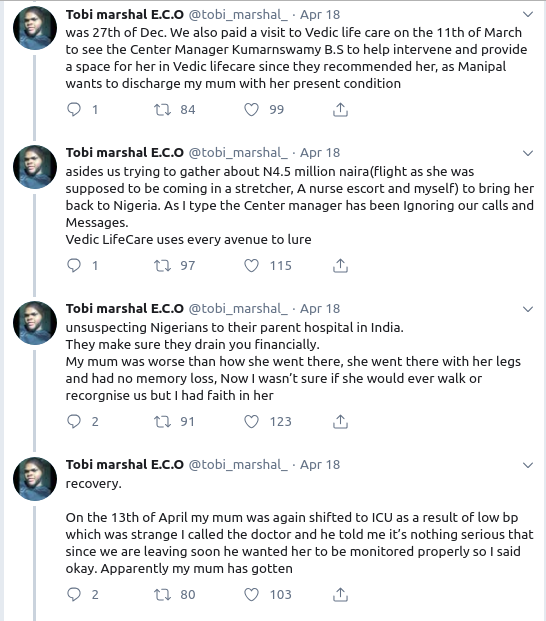Screen dimensions: 546x621
Task: Open Tobi marshal E.C.O name on second tweet
Action: [x=125, y=152]
